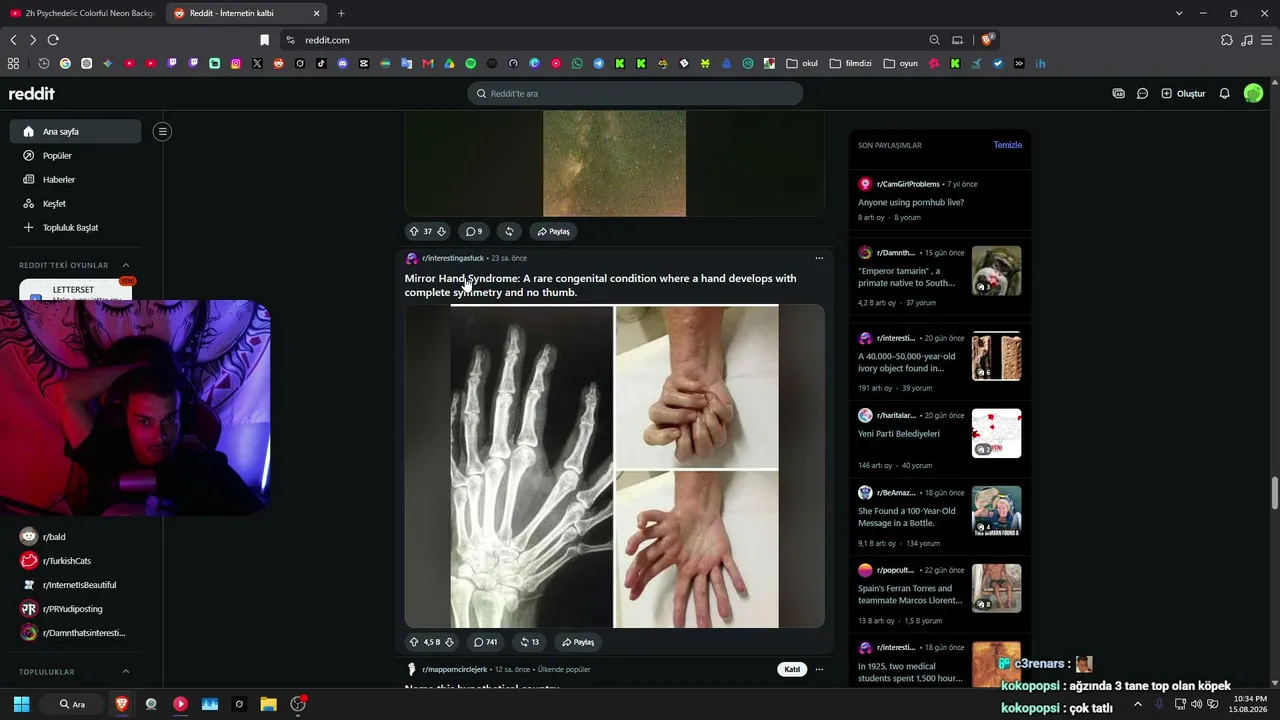This screenshot has width=1280, height=720.
Task: Click the Oluştur create post button
Action: (x=1183, y=93)
